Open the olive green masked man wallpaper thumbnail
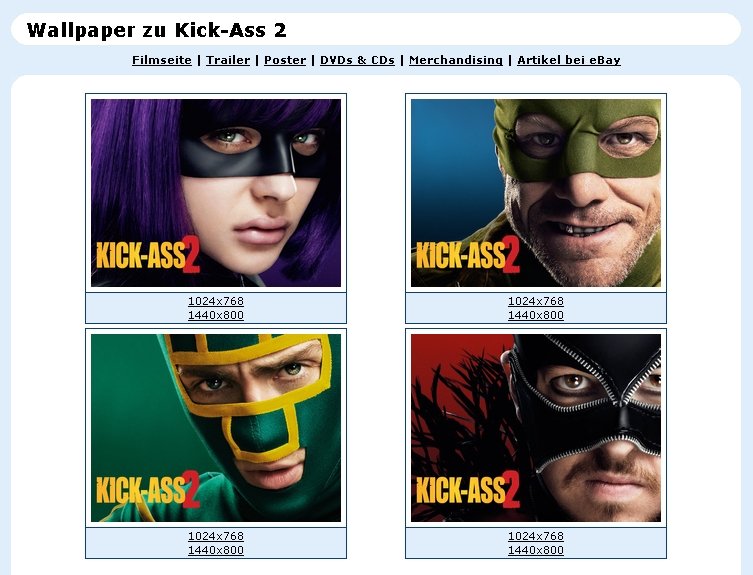 tap(535, 193)
